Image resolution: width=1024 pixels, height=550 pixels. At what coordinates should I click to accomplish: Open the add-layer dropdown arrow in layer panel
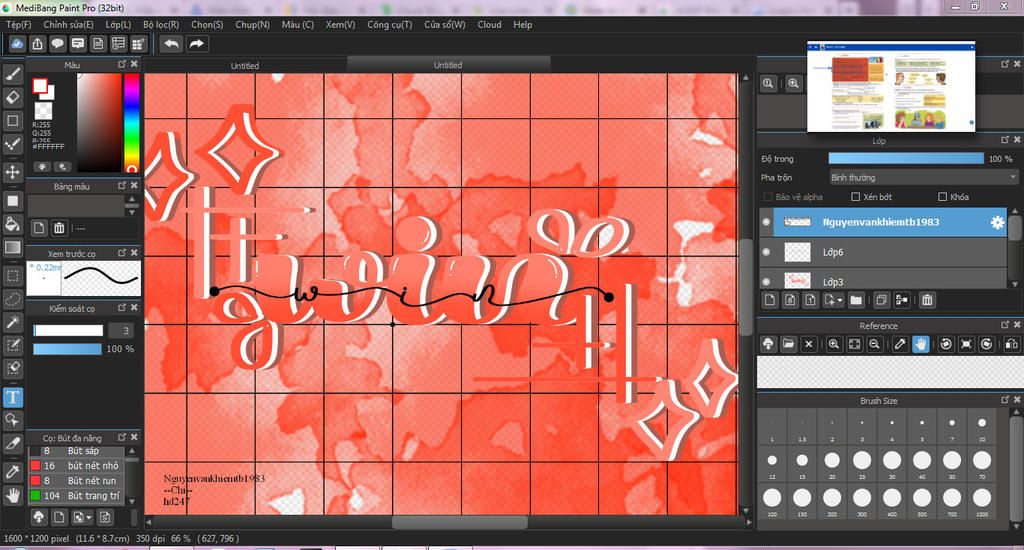(x=840, y=300)
